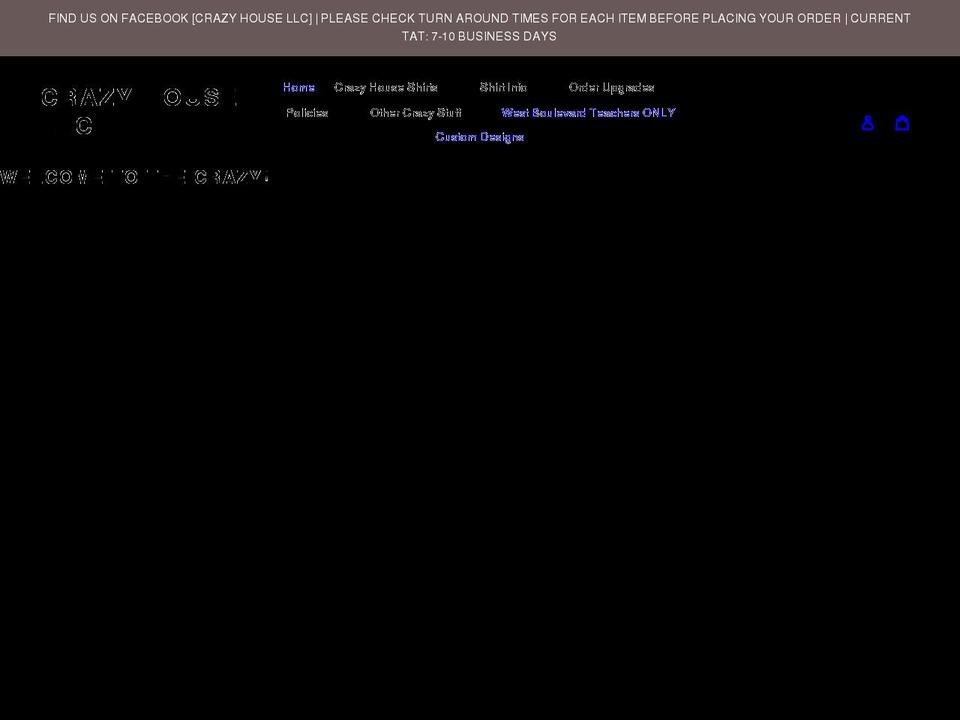Expand the Shirt Info menu

(505, 87)
